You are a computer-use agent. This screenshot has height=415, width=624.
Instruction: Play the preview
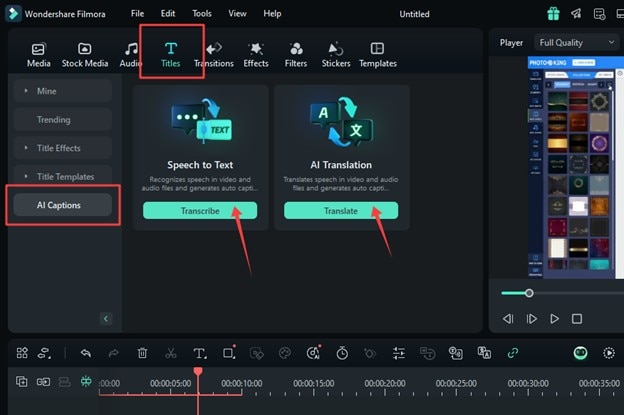pos(554,319)
